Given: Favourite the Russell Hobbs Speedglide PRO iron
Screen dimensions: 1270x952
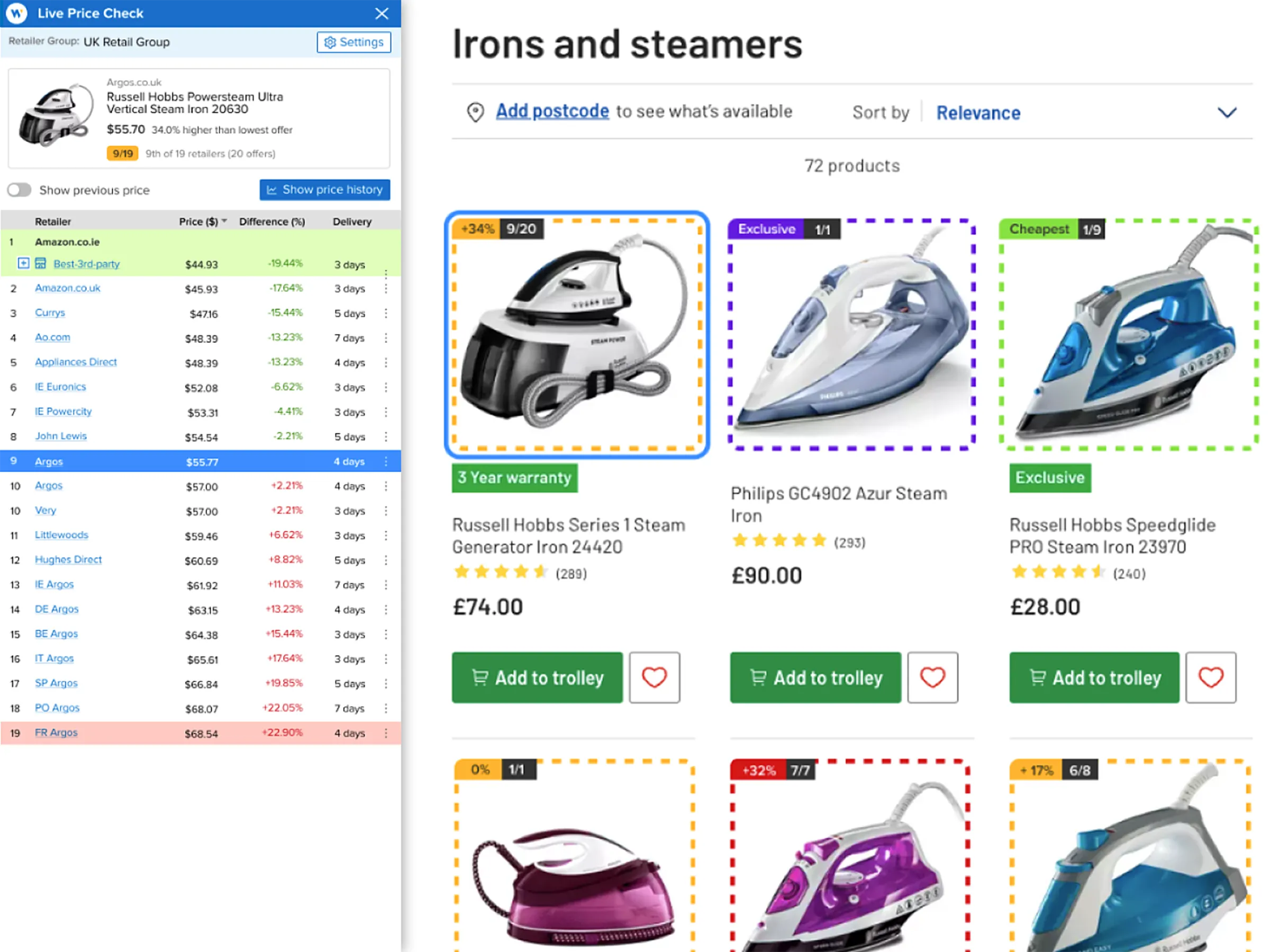Looking at the screenshot, I should [1211, 677].
